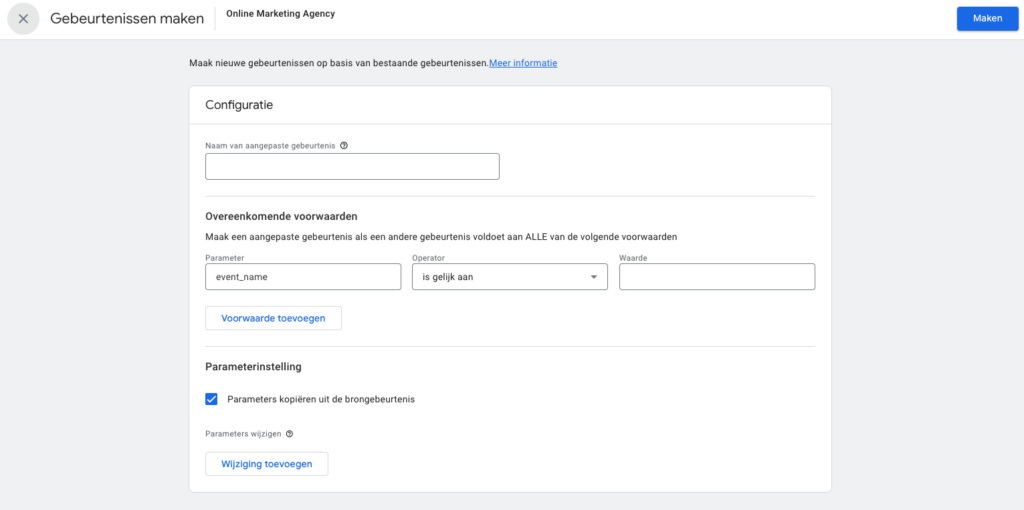Click the Wijziging toevoegen button
The image size is (1024, 510).
[266, 464]
